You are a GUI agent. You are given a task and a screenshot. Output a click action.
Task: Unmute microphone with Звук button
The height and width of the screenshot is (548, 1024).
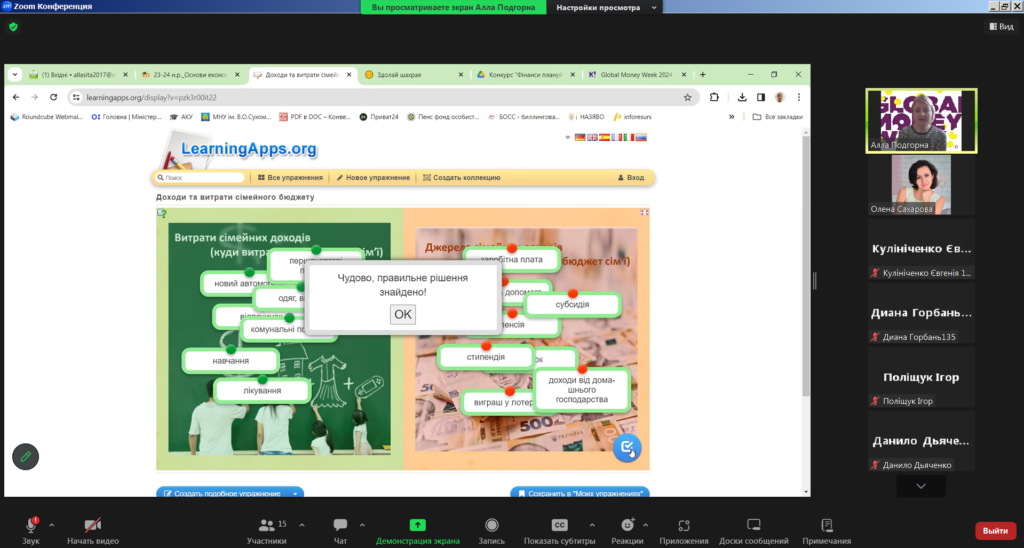[31, 530]
